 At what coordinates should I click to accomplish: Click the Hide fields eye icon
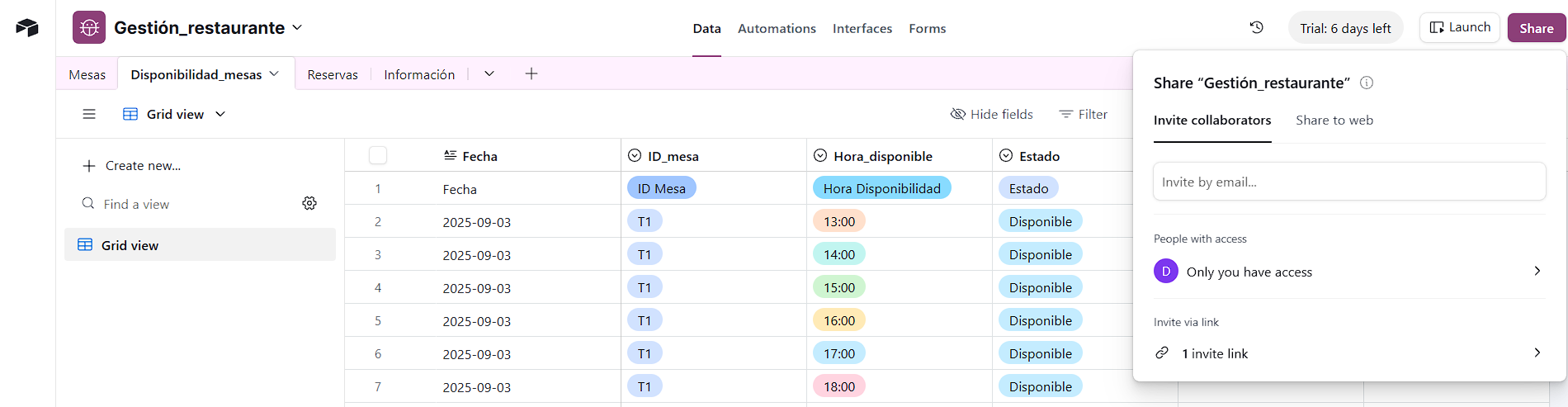coord(958,114)
